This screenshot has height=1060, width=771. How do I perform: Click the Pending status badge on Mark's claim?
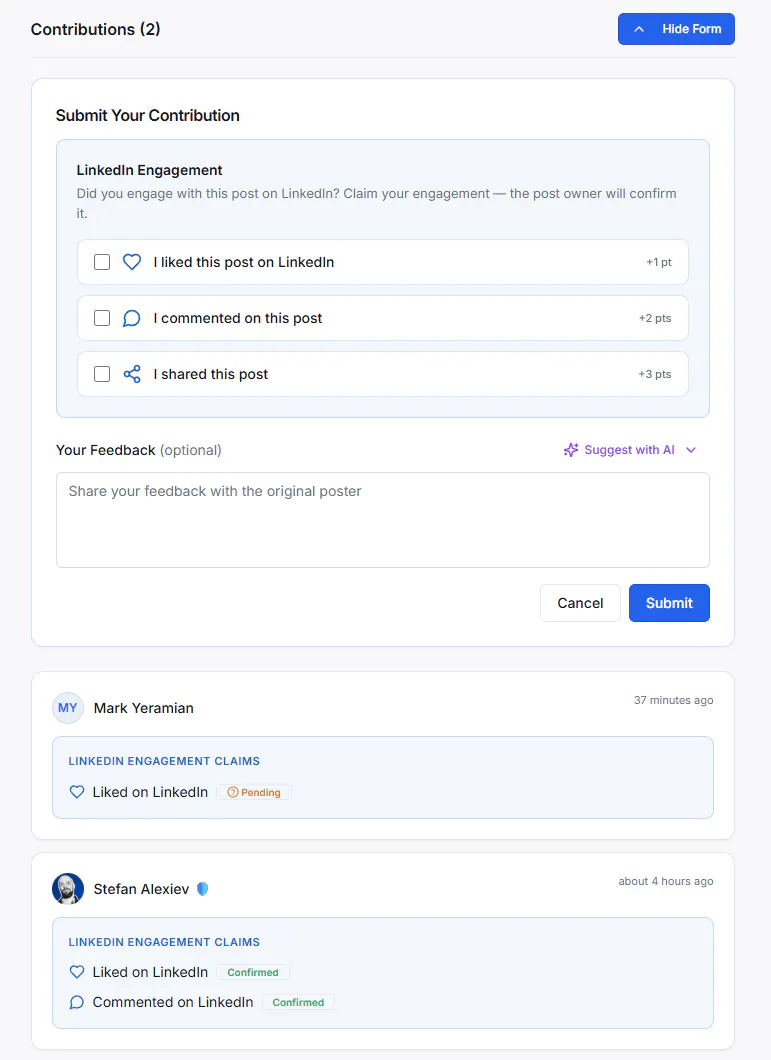click(254, 792)
